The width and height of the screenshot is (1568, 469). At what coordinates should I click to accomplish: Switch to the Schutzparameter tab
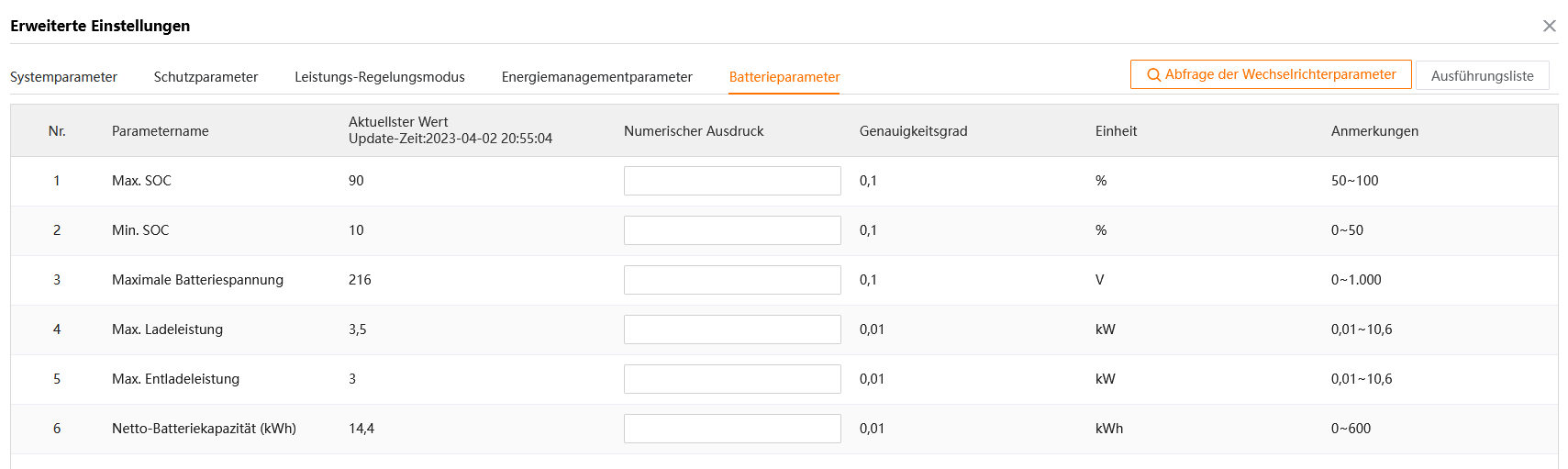tap(206, 77)
